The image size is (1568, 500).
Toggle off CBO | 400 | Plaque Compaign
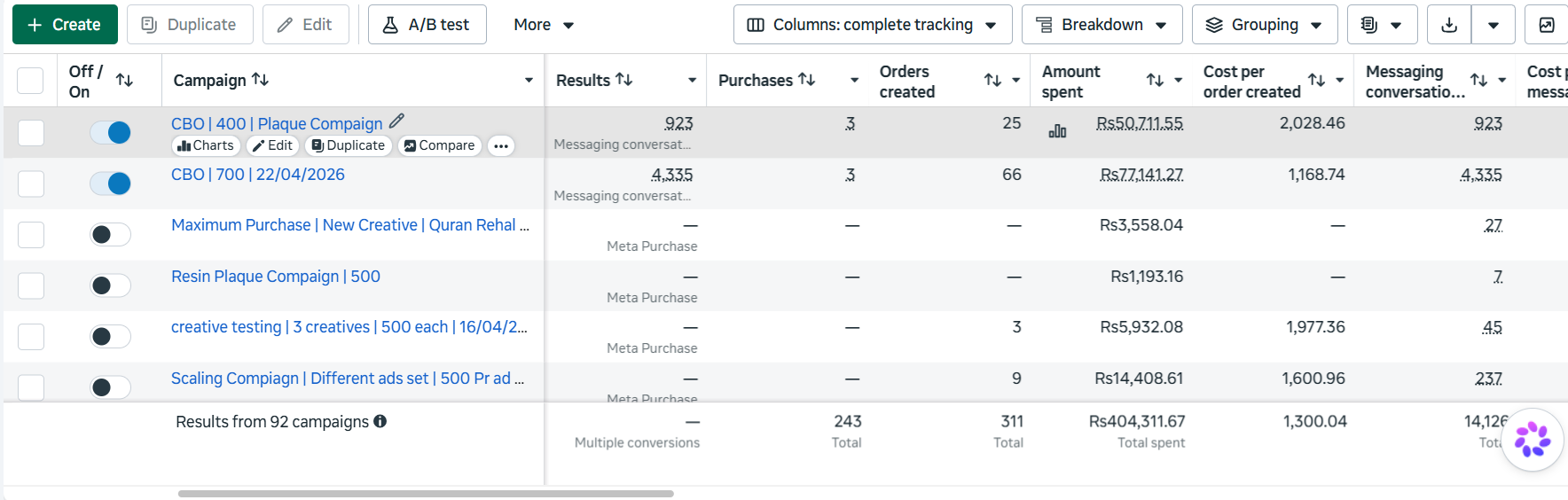click(x=110, y=133)
